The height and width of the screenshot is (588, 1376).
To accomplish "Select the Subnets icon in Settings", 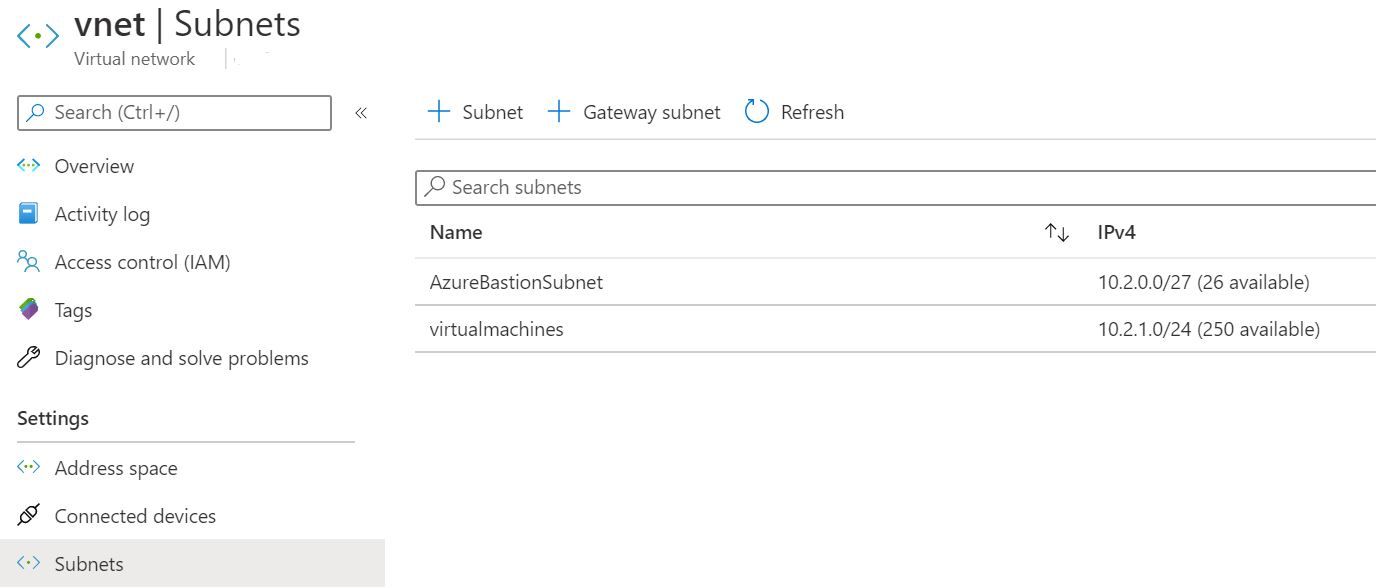I will pyautogui.click(x=28, y=563).
